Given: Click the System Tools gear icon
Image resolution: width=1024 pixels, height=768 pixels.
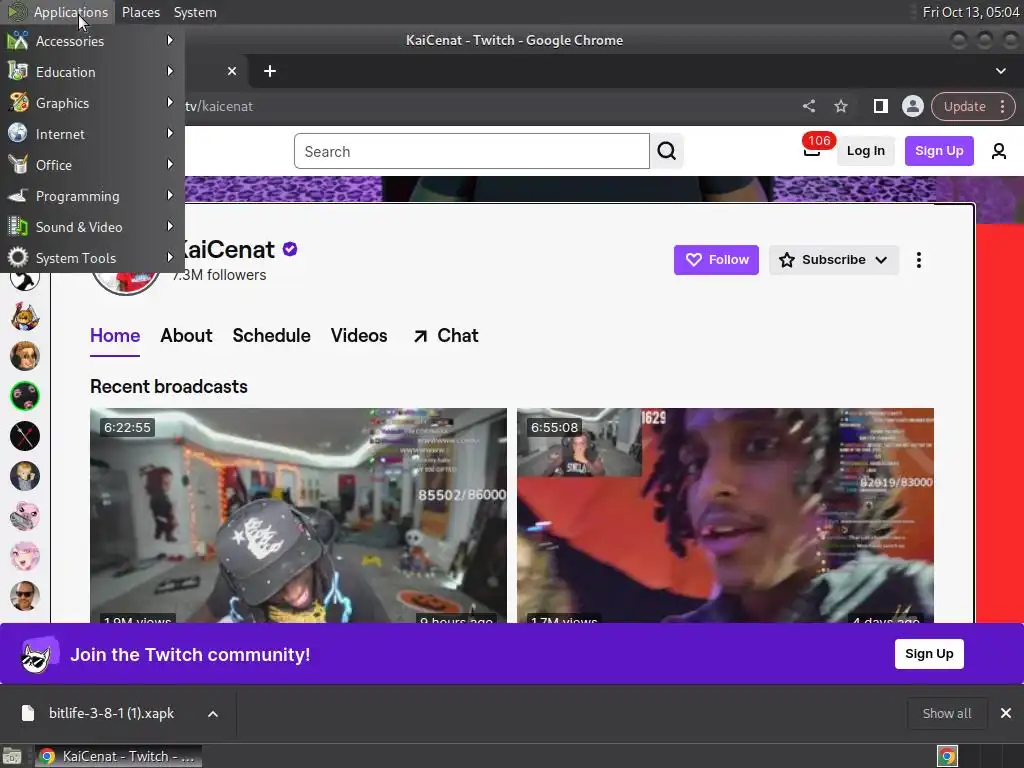Looking at the screenshot, I should point(18,257).
